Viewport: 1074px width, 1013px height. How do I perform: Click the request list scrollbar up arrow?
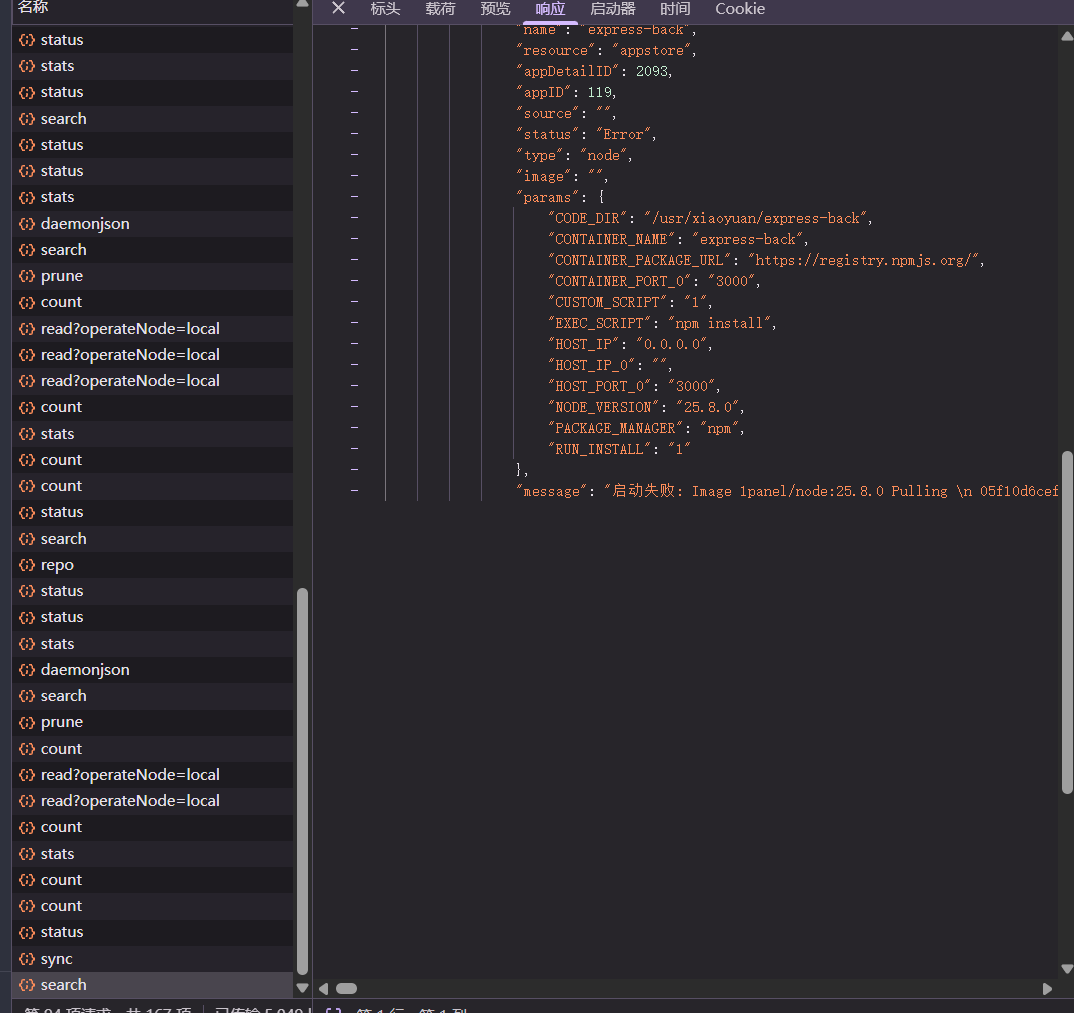coord(302,5)
